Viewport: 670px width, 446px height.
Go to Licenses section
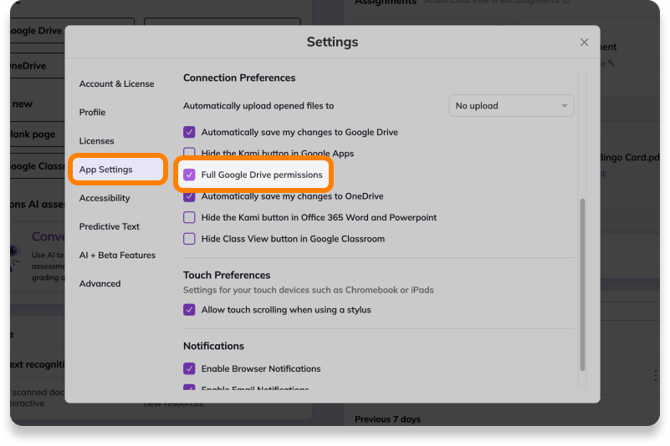click(97, 141)
